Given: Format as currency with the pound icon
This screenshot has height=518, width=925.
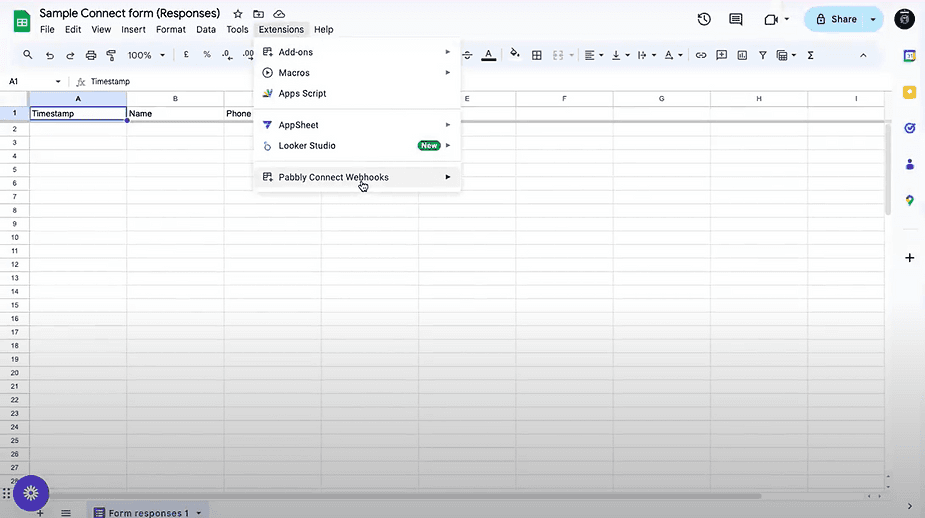Looking at the screenshot, I should pyautogui.click(x=186, y=54).
